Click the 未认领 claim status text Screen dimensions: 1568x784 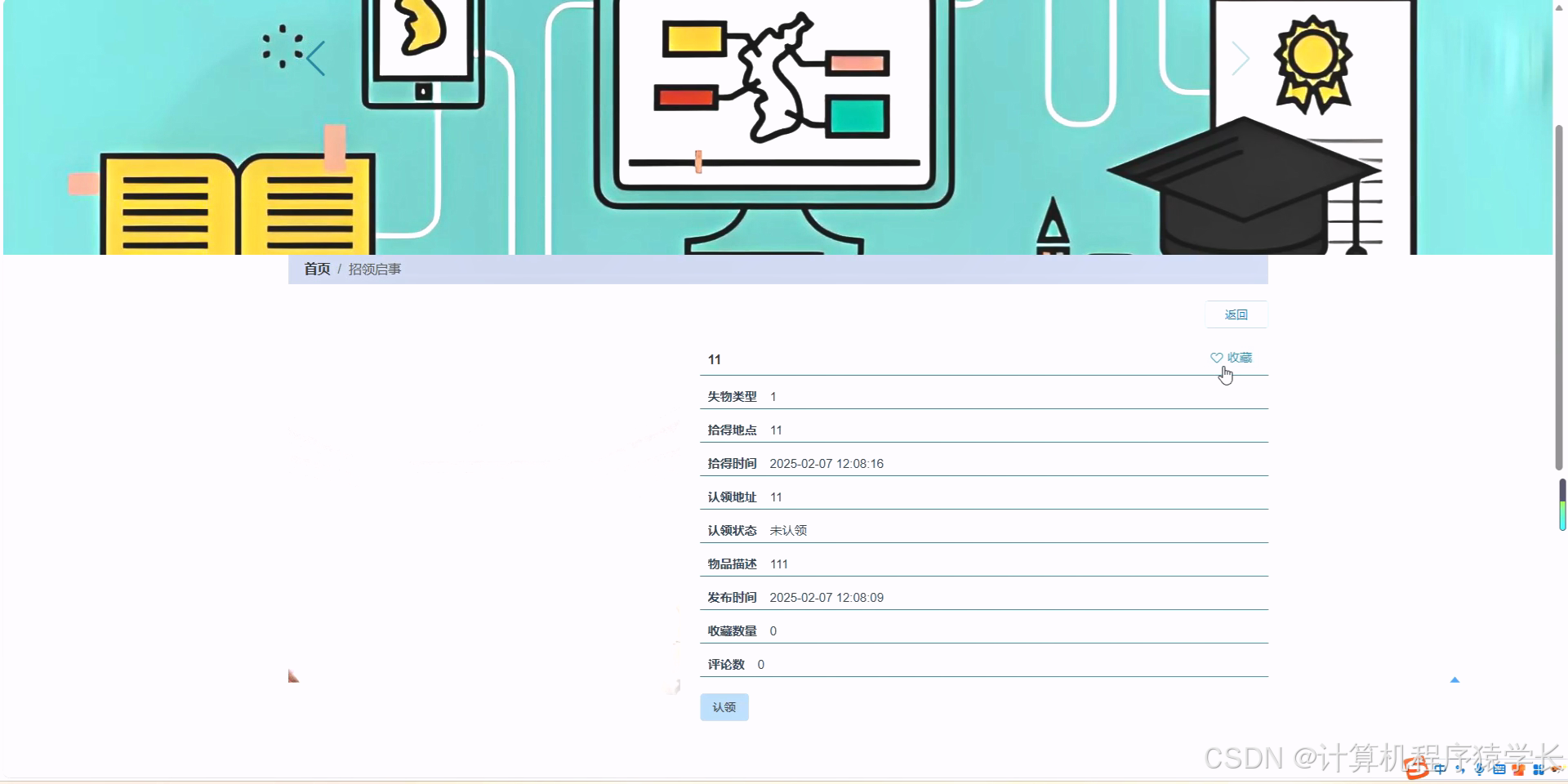click(x=789, y=530)
